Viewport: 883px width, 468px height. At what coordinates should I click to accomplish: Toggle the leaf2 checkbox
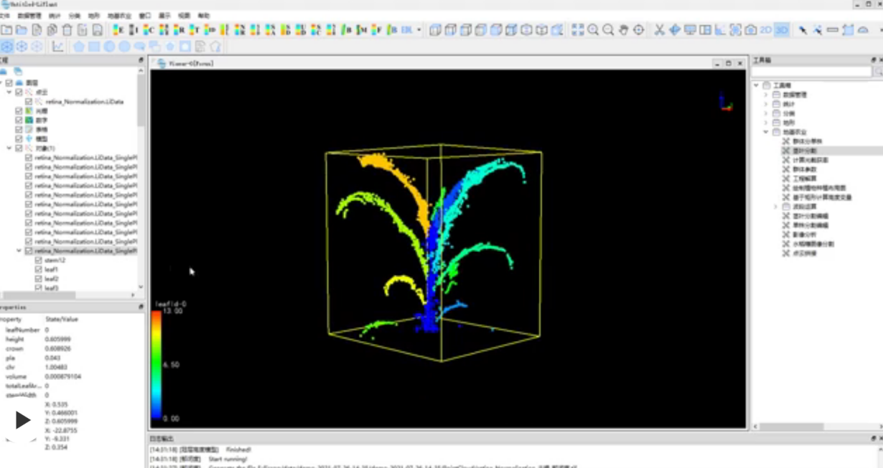pos(38,279)
